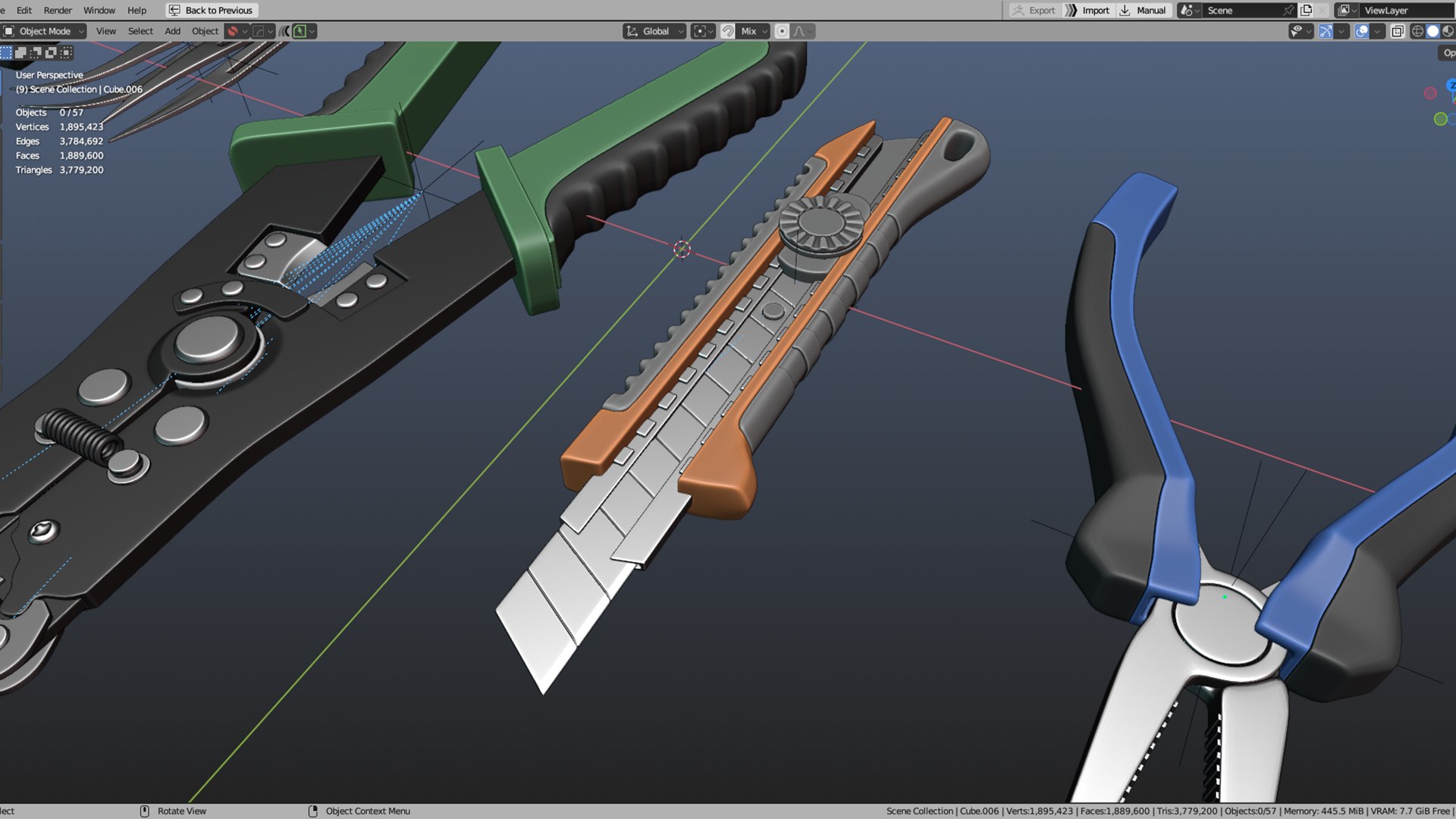
Task: Select the box-select Set New mode icon
Action: click(x=6, y=52)
